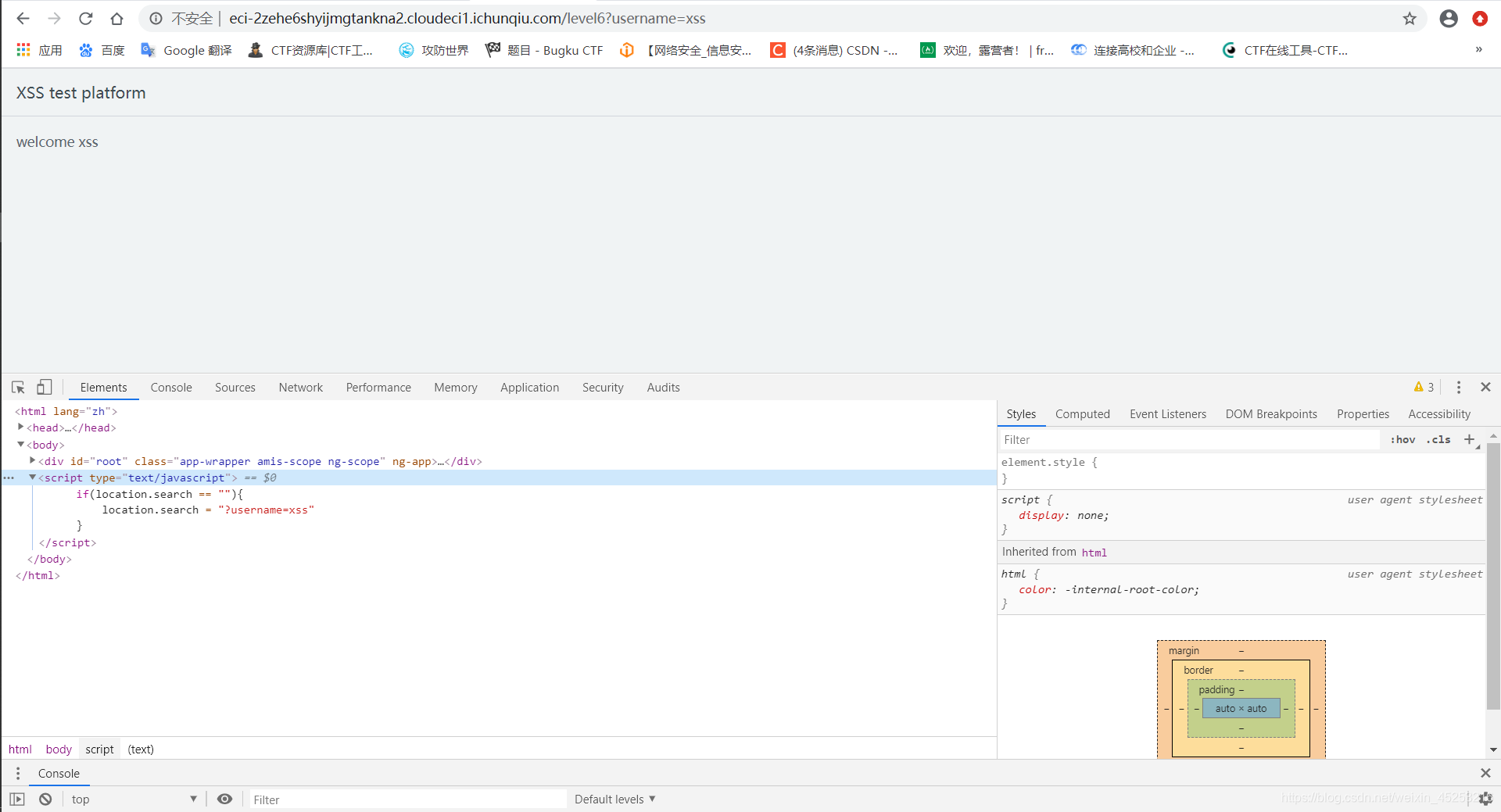Clear the console output
Screen dimensions: 1501x812
tap(45, 799)
